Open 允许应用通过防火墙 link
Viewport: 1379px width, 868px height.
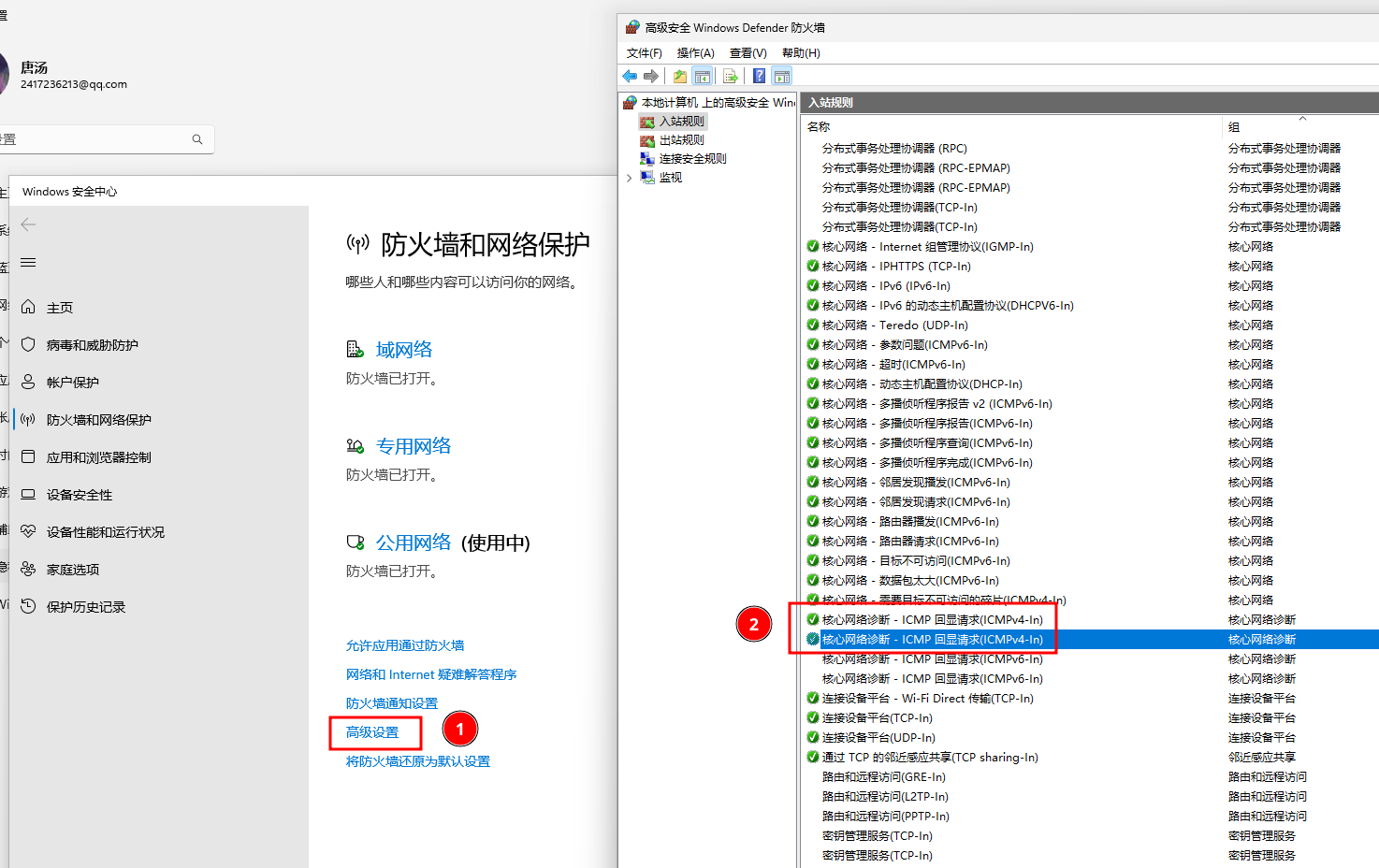[405, 645]
